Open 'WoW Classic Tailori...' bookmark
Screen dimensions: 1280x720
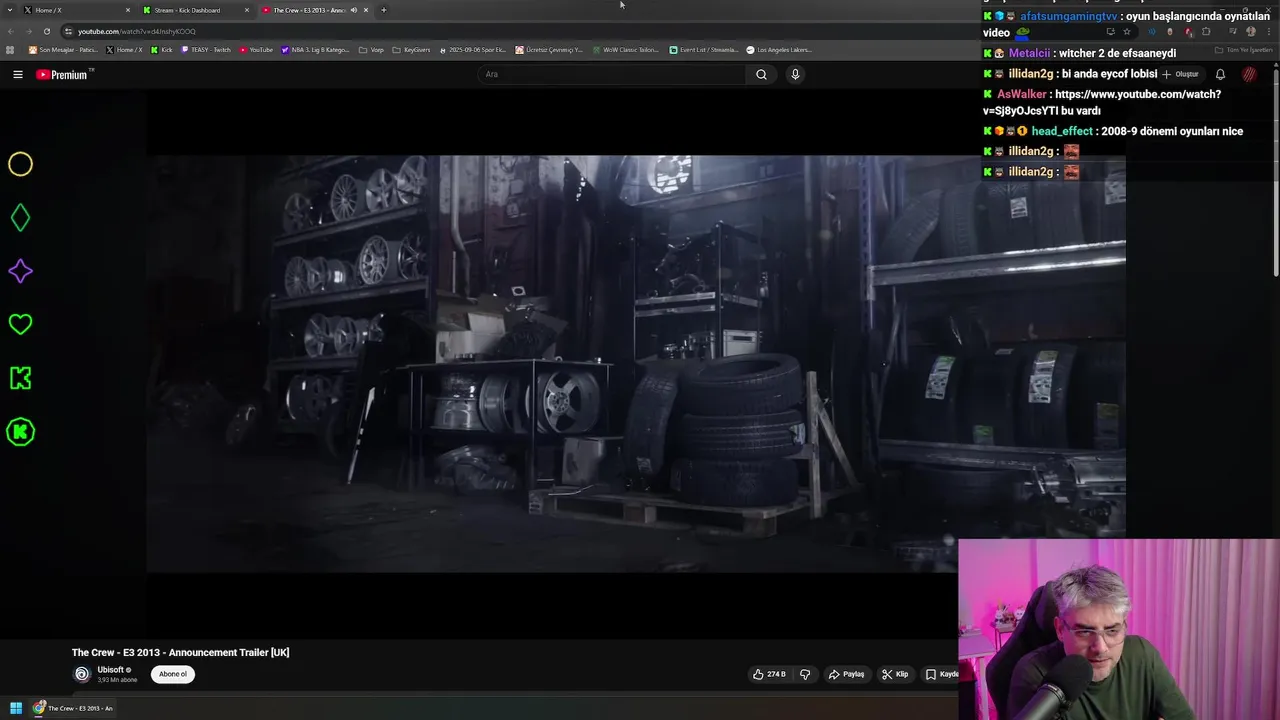(x=625, y=50)
